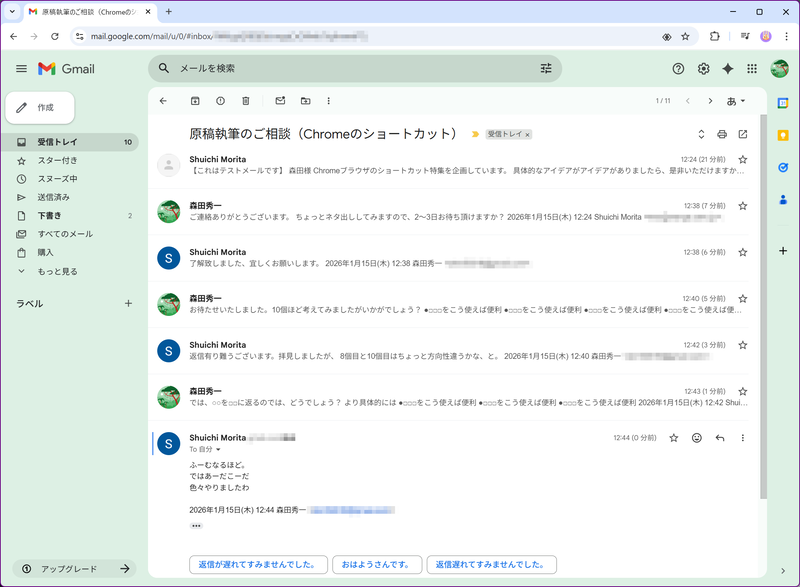Open Google Calendar side panel

pos(783,104)
